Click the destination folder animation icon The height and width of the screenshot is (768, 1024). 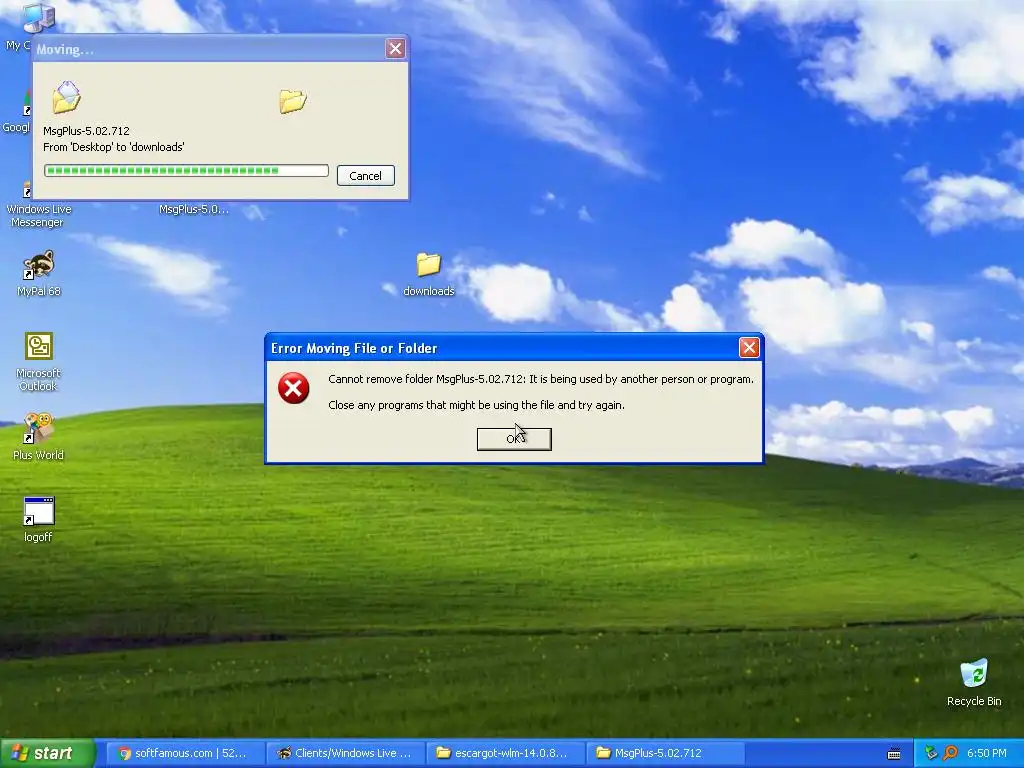click(293, 101)
